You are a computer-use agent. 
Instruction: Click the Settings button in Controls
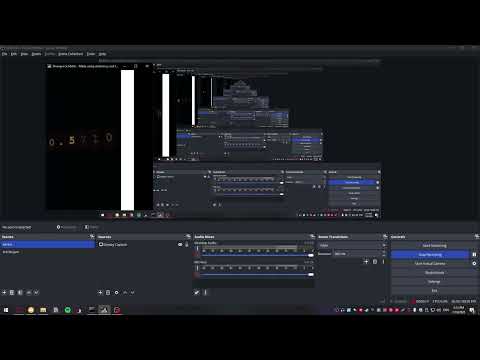click(x=434, y=282)
